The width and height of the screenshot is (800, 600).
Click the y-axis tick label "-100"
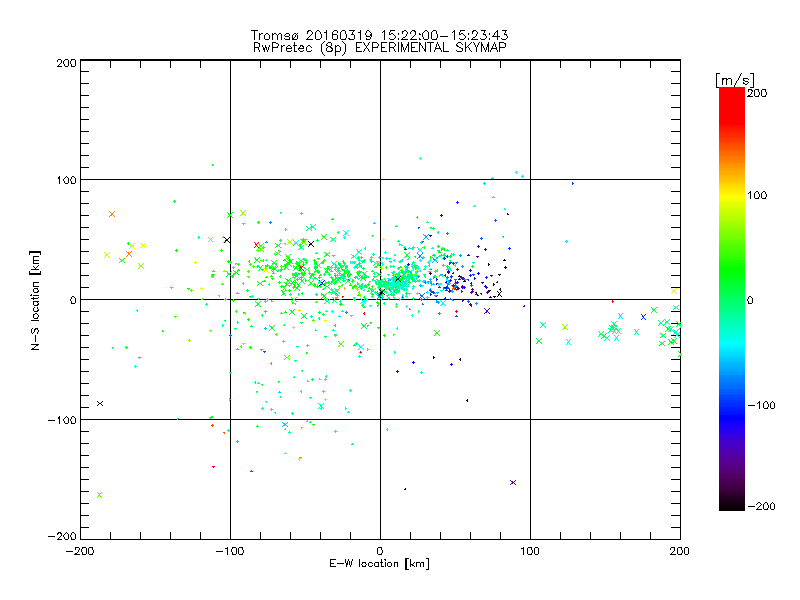(62, 420)
